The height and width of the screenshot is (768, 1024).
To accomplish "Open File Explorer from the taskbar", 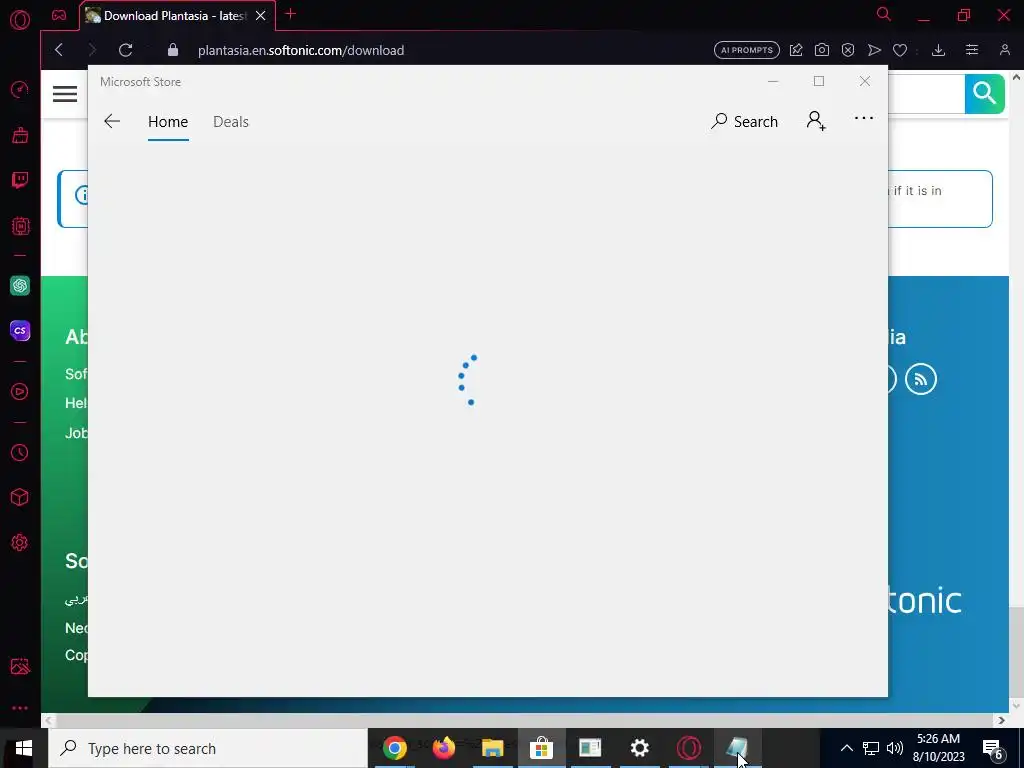I will pos(492,748).
